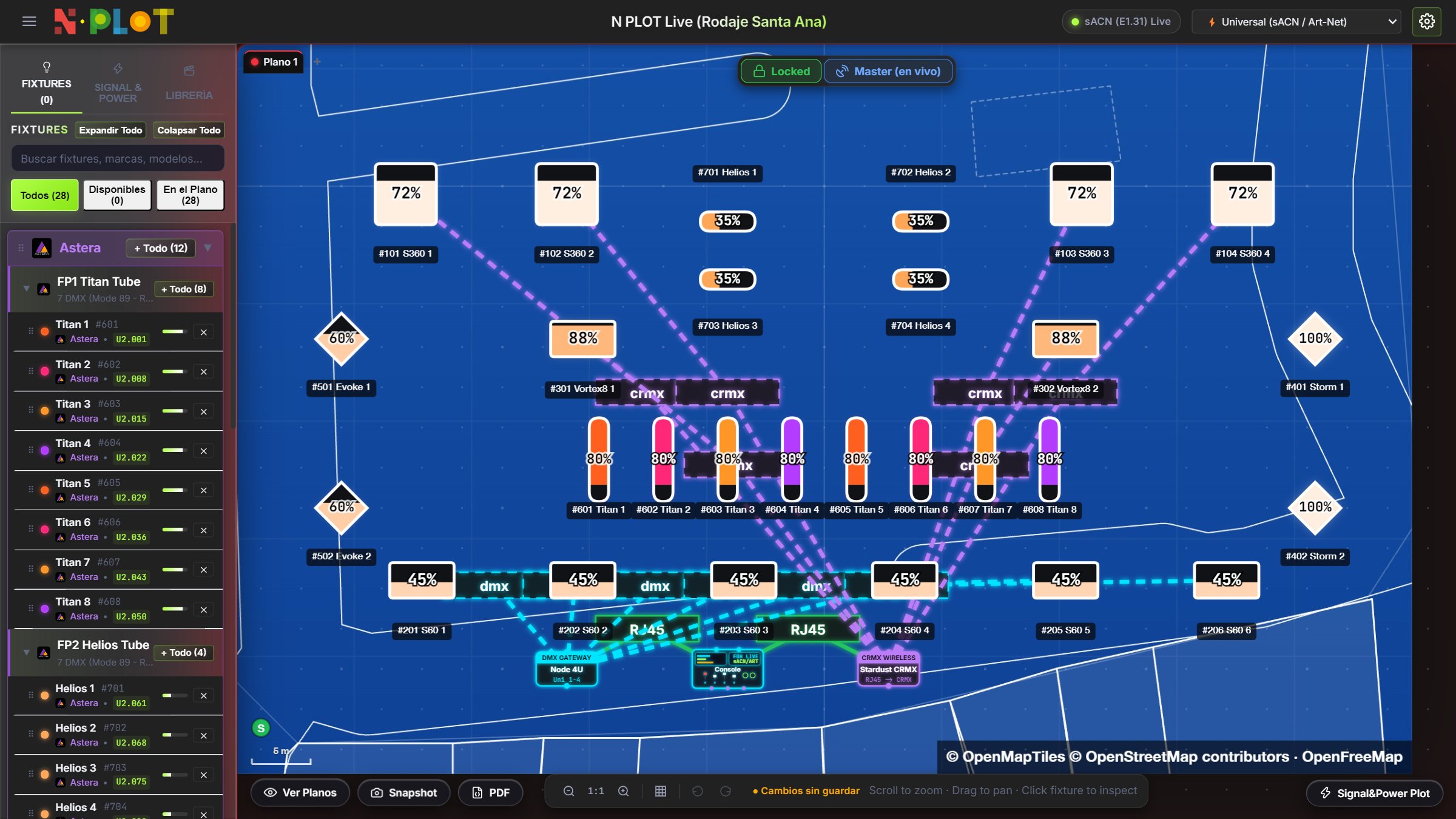Collapse the Astera brand group arrow
Viewport: 1456px width, 819px height.
208,248
